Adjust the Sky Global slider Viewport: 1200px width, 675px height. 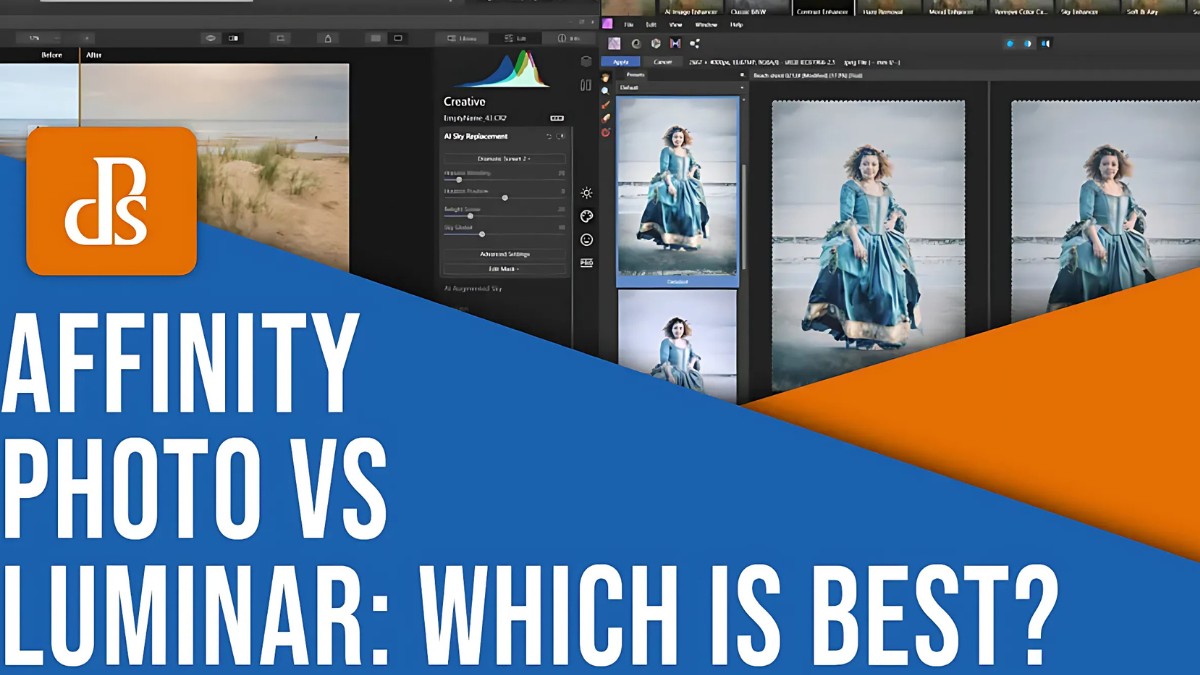pos(504,234)
